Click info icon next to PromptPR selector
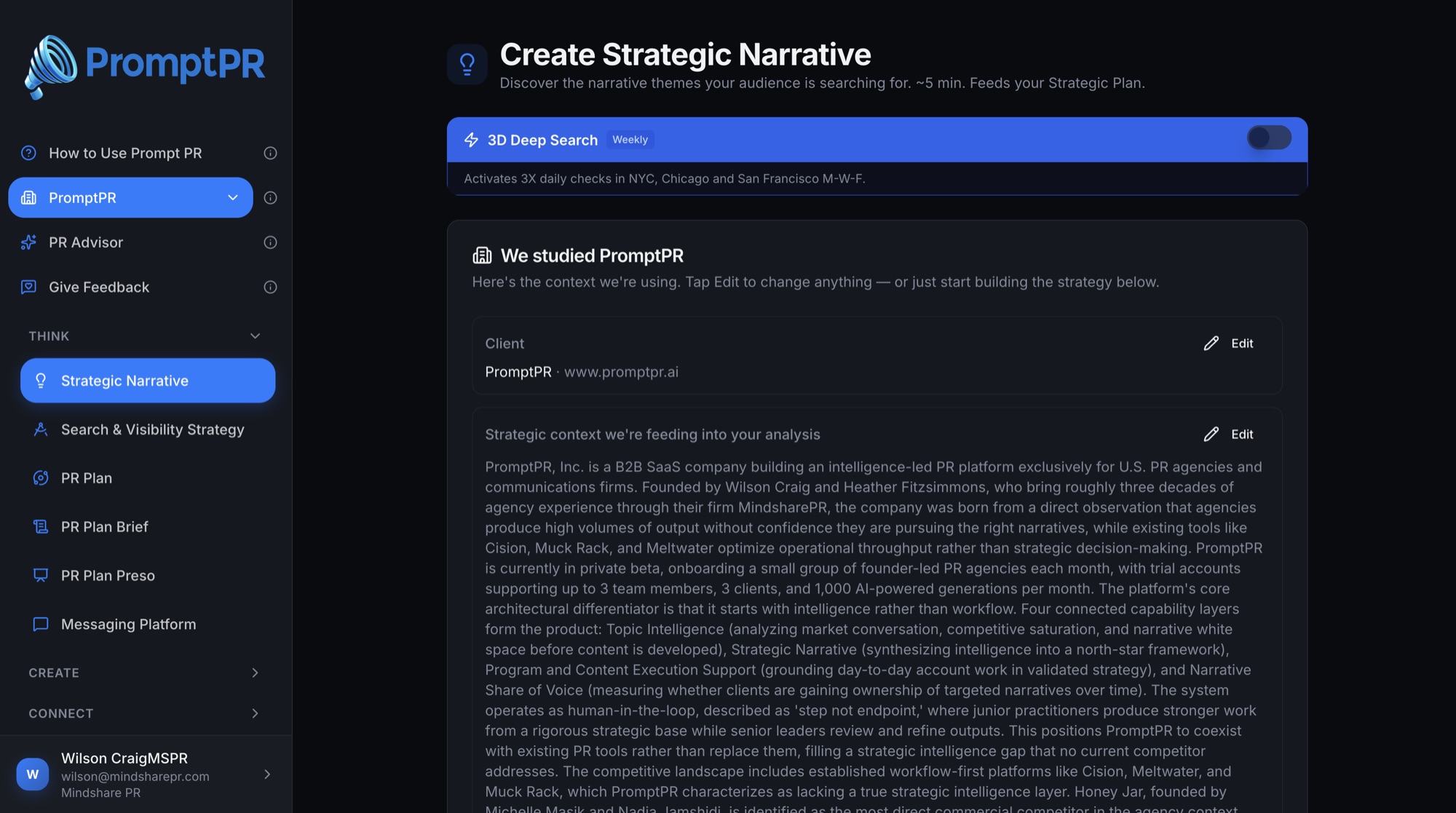Image resolution: width=1456 pixels, height=813 pixels. [x=270, y=197]
